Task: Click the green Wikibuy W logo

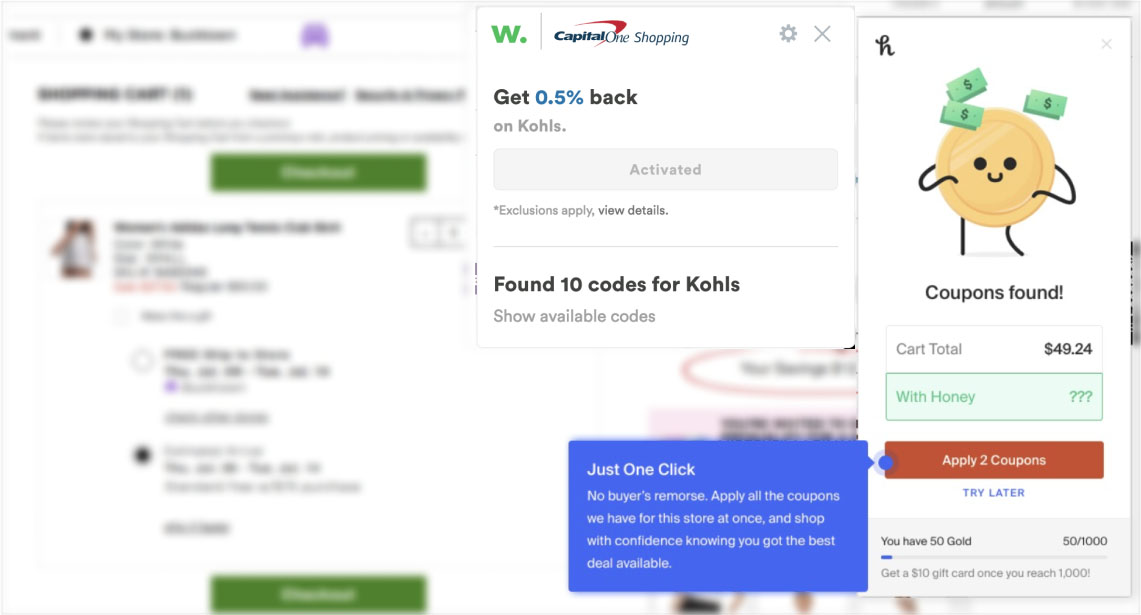Action: [x=509, y=34]
